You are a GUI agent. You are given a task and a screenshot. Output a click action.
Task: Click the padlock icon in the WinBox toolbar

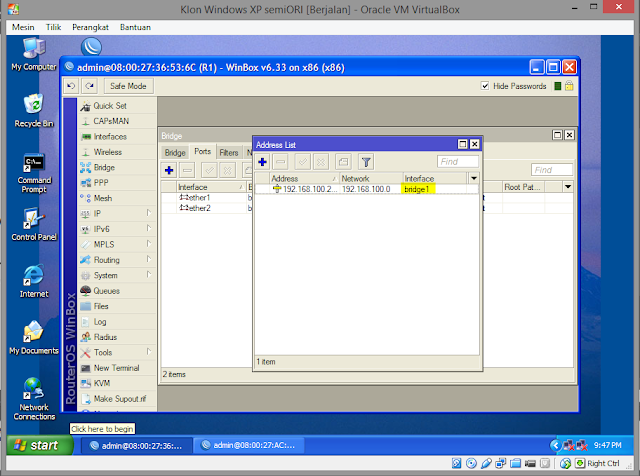pyautogui.click(x=569, y=86)
